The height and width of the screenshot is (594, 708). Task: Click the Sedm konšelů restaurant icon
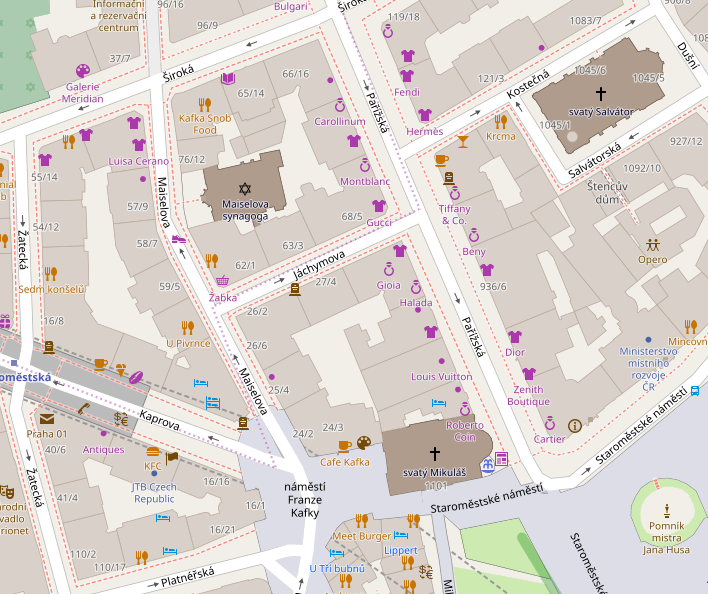51,274
